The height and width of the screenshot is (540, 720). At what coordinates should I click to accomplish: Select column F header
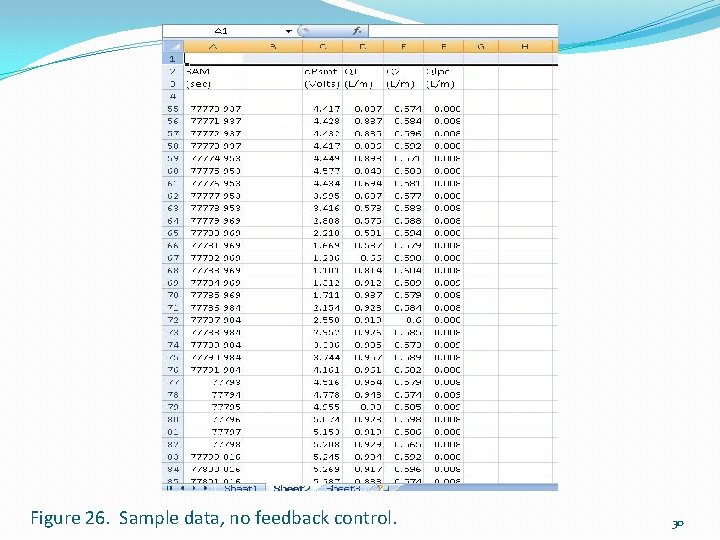pyautogui.click(x=443, y=46)
